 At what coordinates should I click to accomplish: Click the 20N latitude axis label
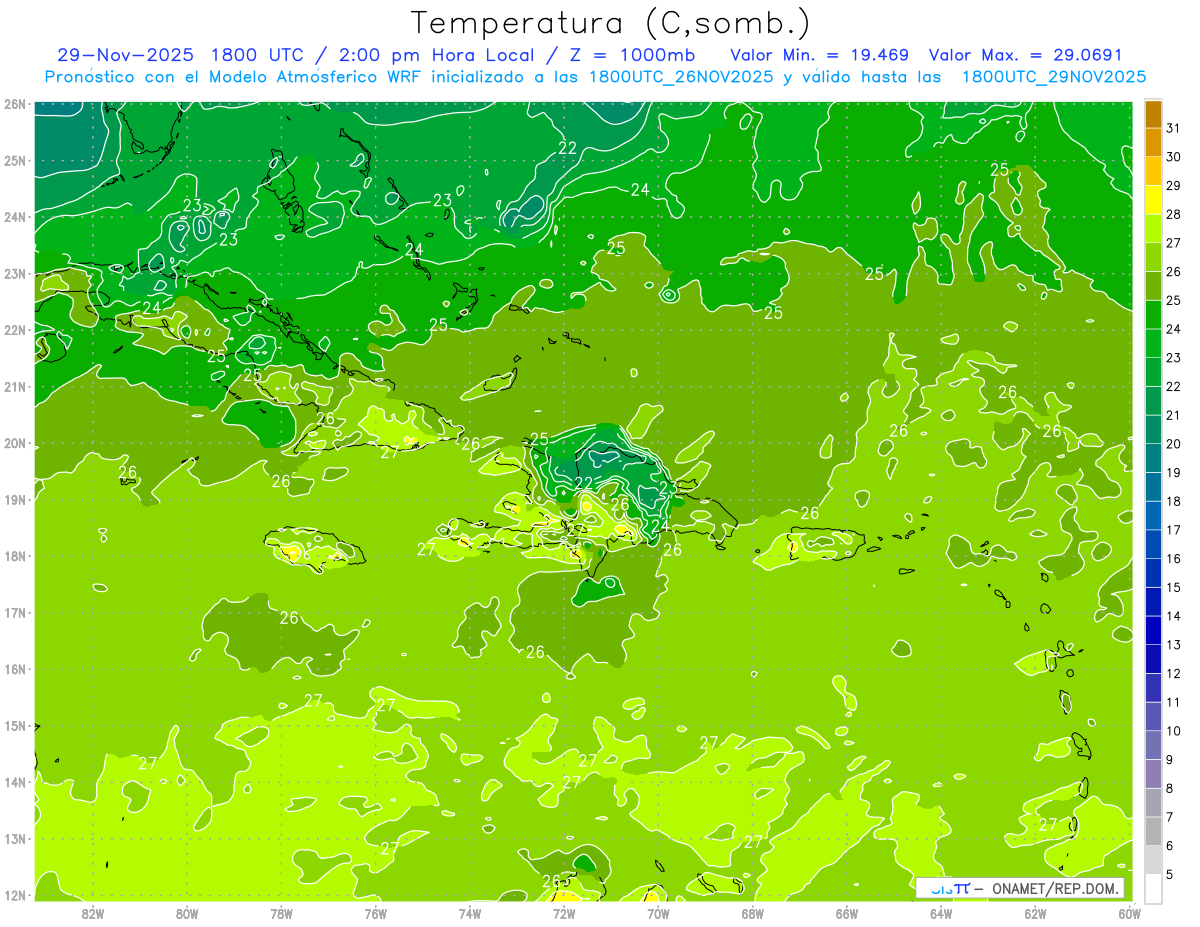[x=14, y=443]
